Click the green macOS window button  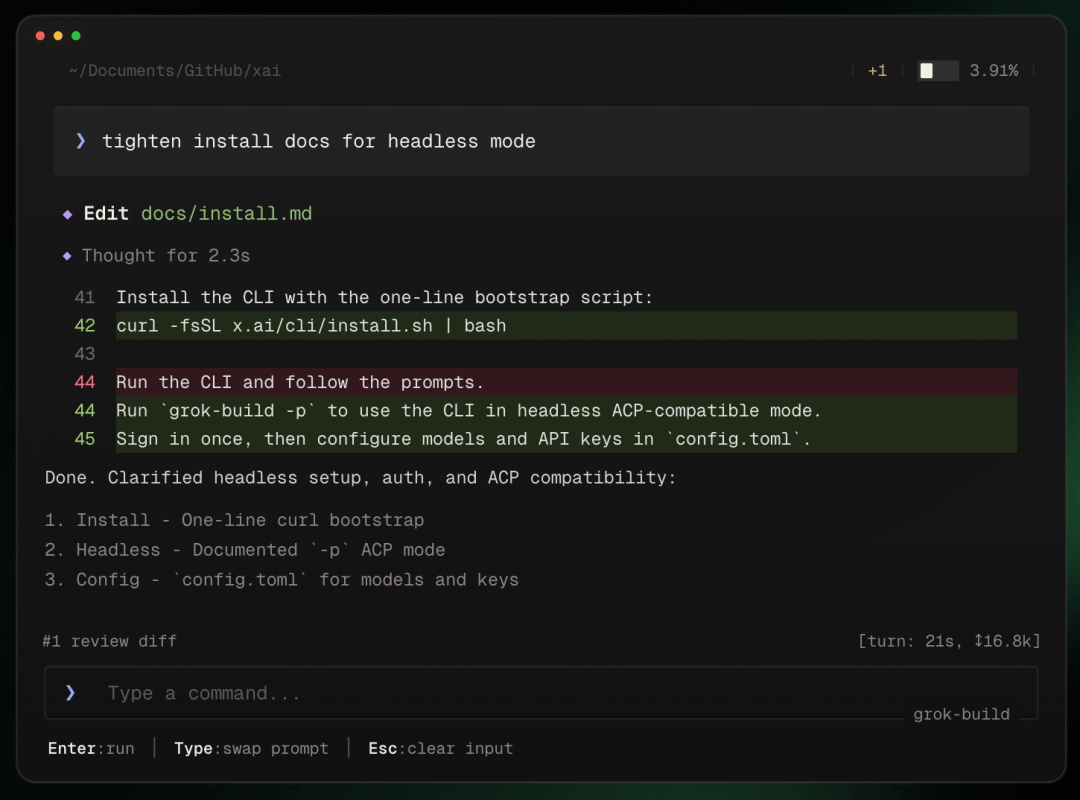click(x=76, y=36)
